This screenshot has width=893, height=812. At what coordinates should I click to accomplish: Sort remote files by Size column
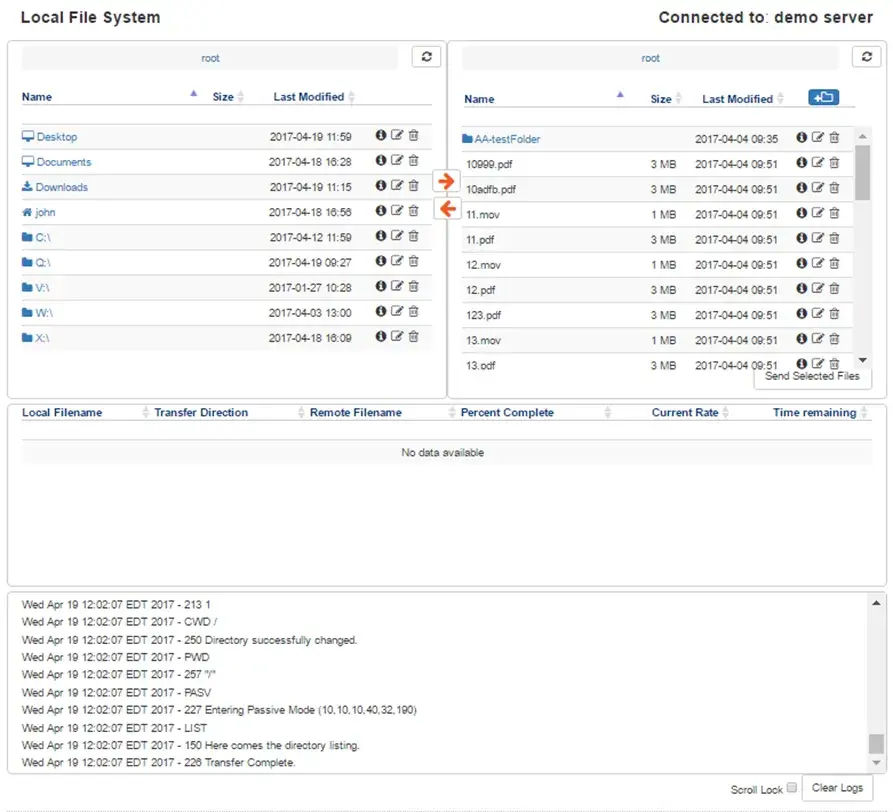(x=661, y=99)
